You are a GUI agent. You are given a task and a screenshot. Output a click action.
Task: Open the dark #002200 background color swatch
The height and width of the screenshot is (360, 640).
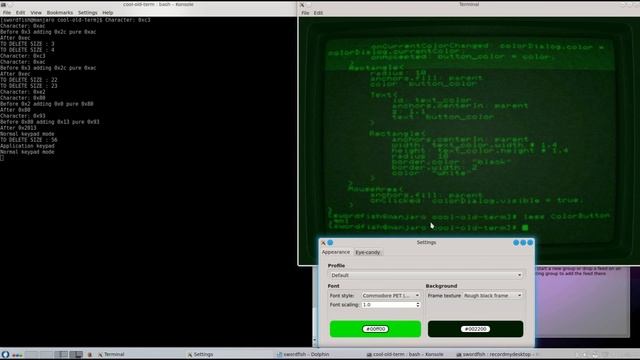(x=475, y=329)
